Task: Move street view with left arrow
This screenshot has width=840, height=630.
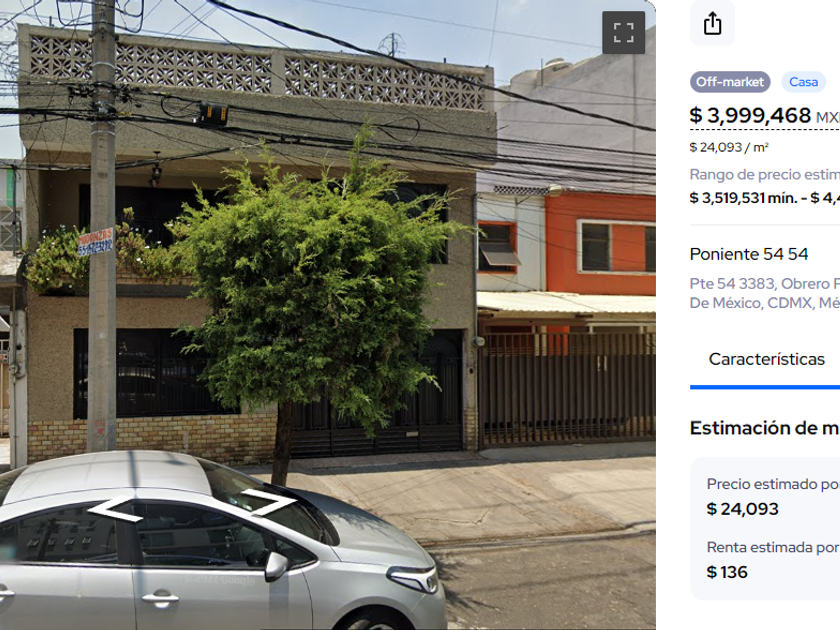Action: 115,509
